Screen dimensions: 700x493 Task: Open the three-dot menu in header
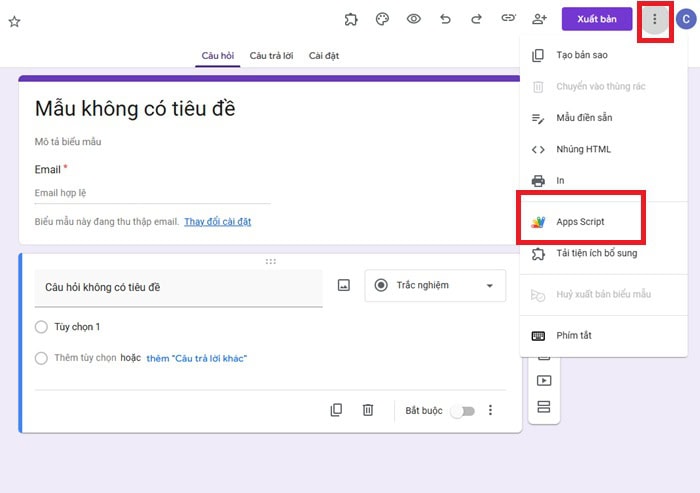point(655,19)
